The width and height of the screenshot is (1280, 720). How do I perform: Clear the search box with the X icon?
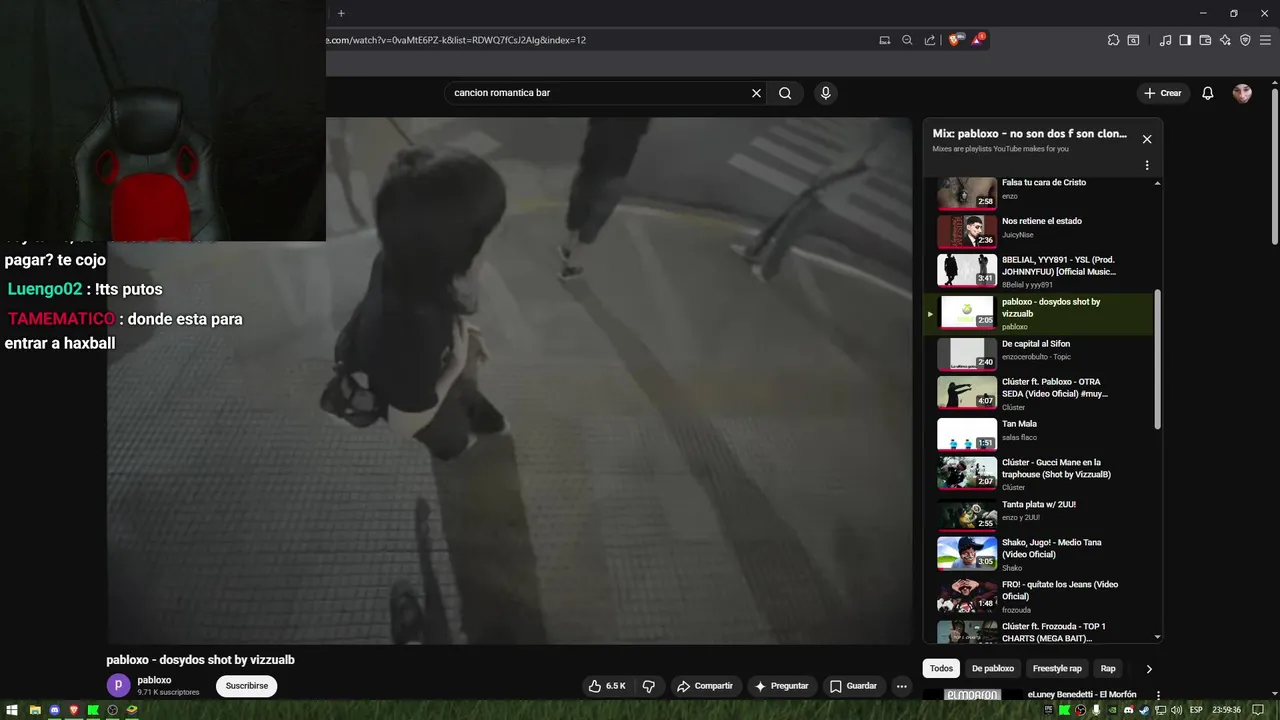(x=756, y=93)
